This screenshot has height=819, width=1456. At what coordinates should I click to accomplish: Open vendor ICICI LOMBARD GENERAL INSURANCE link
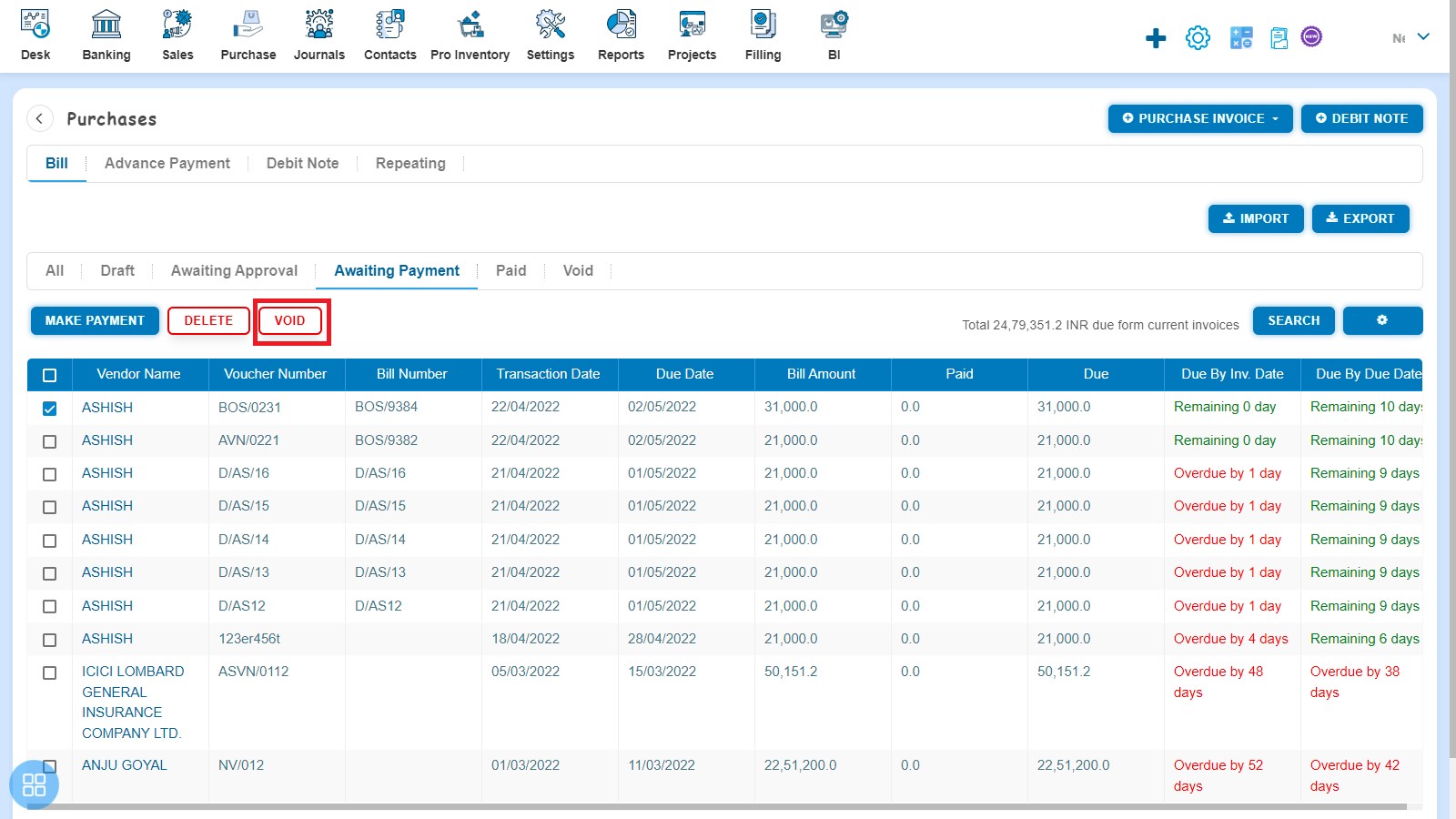(133, 703)
